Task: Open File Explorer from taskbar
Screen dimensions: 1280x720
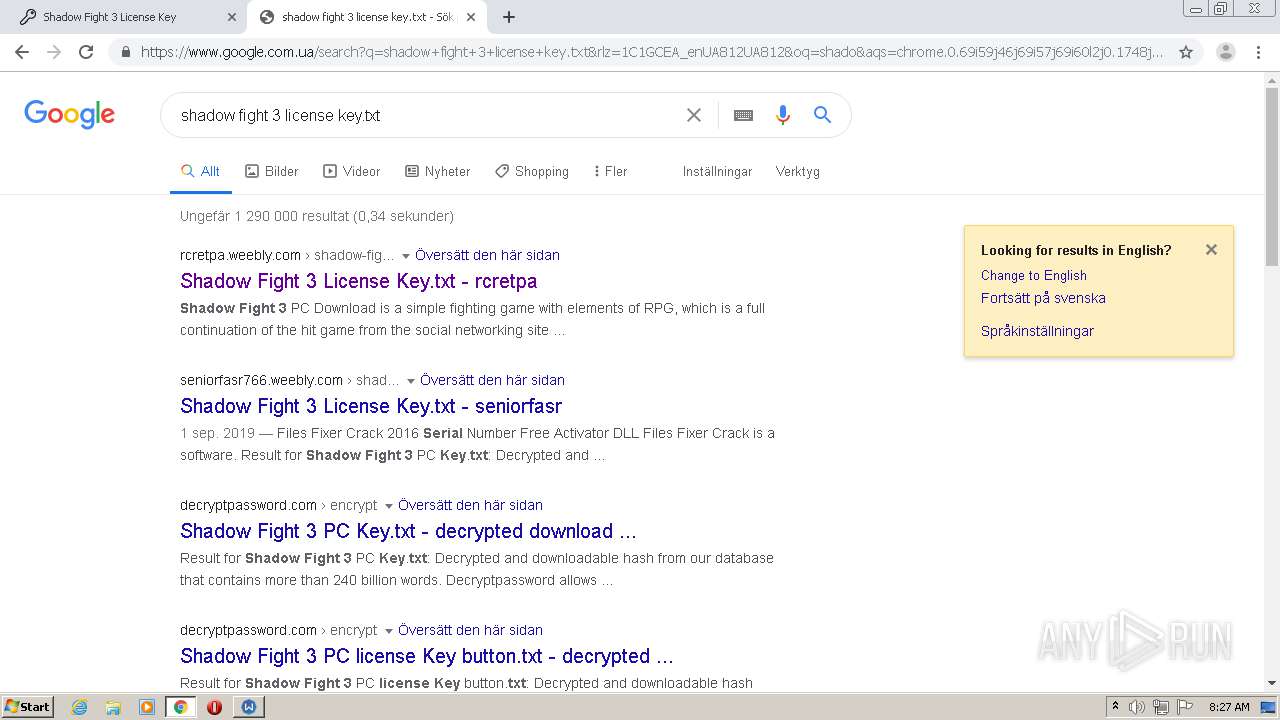Action: point(113,707)
